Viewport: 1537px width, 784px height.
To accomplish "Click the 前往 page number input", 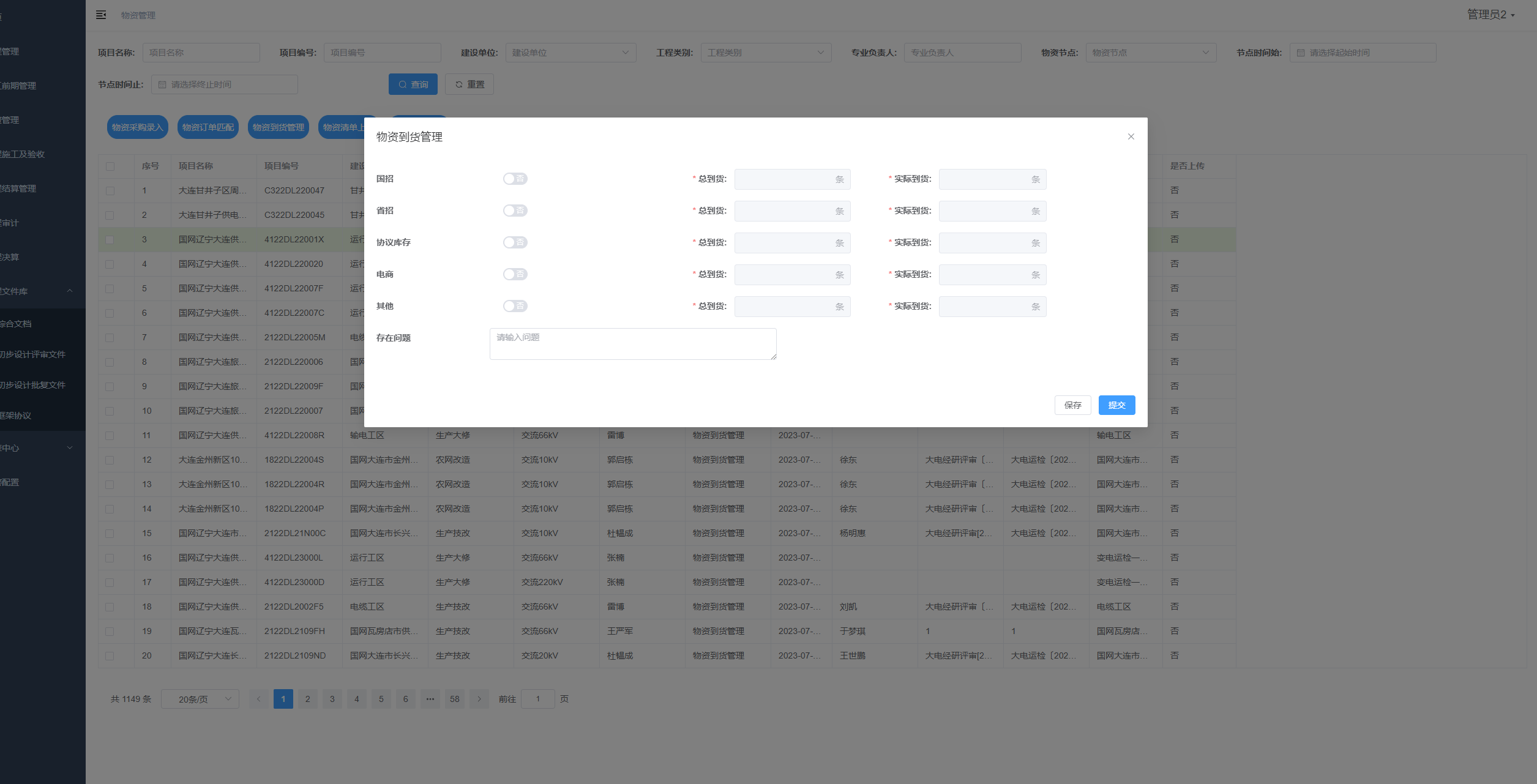I will click(538, 699).
